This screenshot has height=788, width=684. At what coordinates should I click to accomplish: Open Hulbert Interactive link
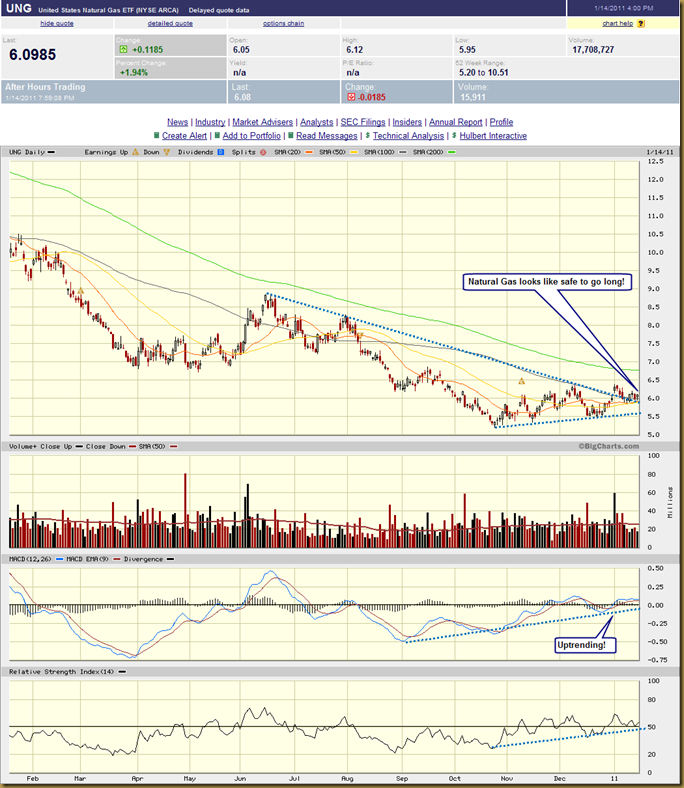pos(493,136)
